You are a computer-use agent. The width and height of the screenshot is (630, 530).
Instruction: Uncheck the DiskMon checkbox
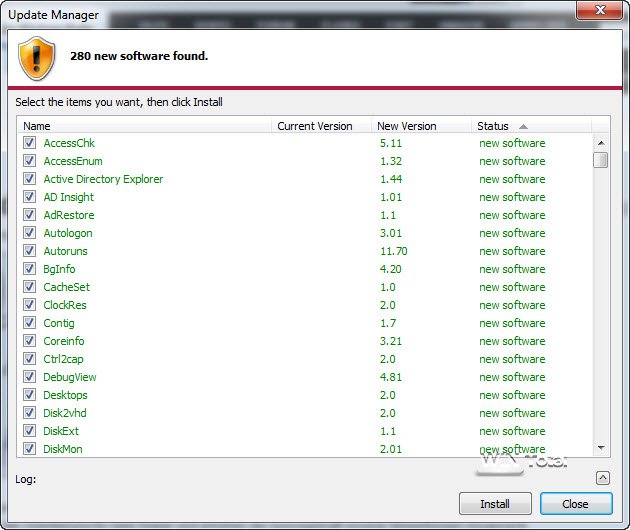tap(29, 448)
